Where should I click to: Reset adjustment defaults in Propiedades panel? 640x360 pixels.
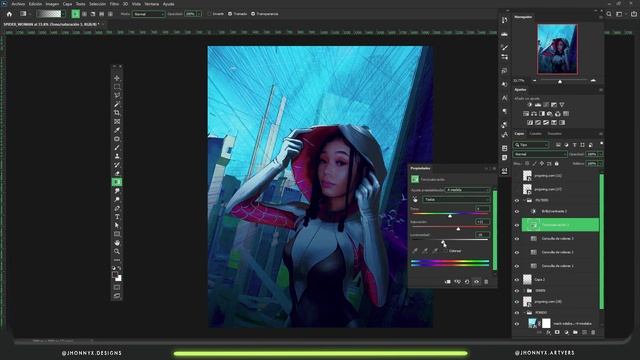467,282
